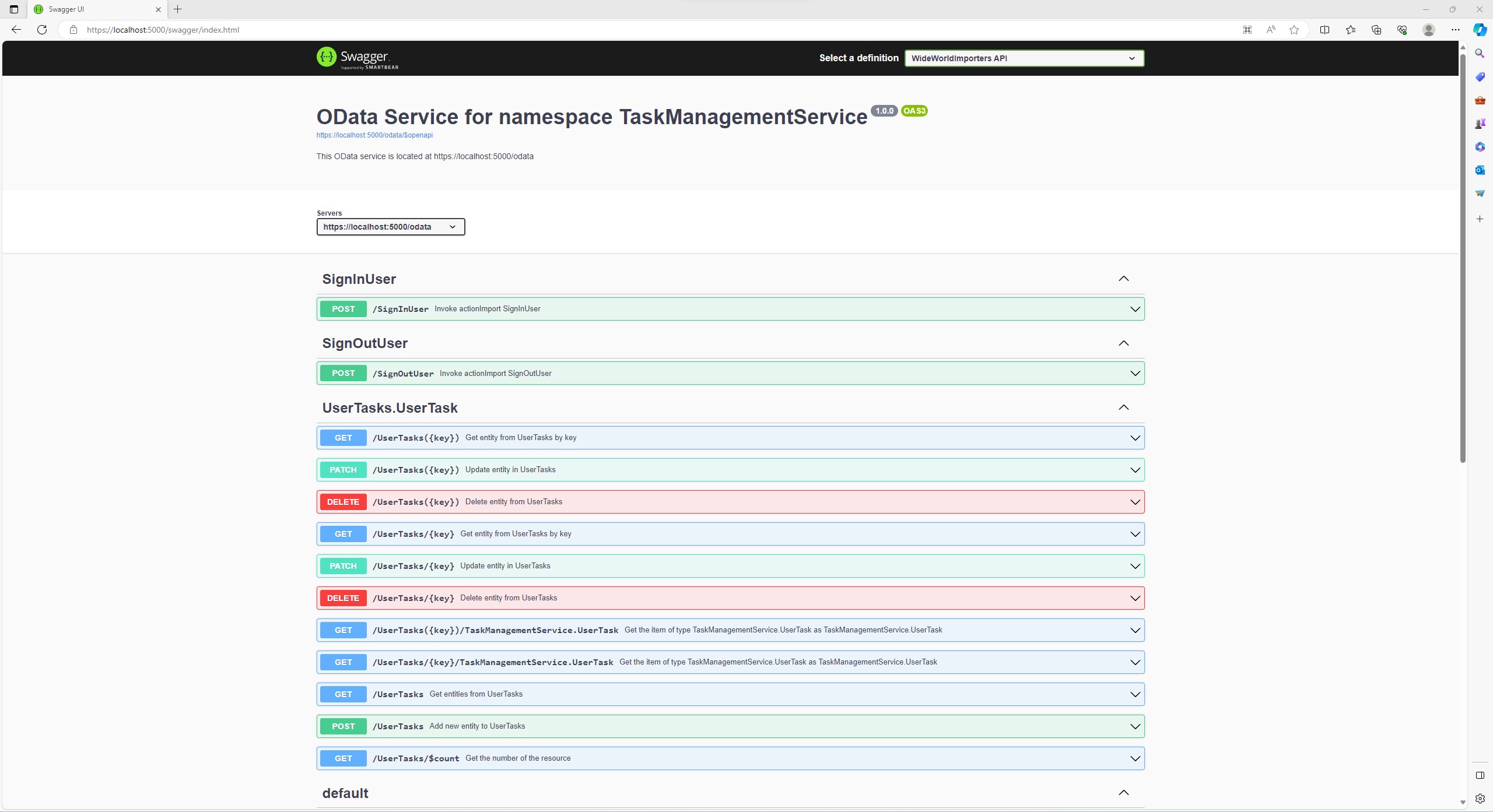Click GET /UserTasks/{key} method badge
Viewport: 1493px width, 812px height.
click(x=343, y=534)
